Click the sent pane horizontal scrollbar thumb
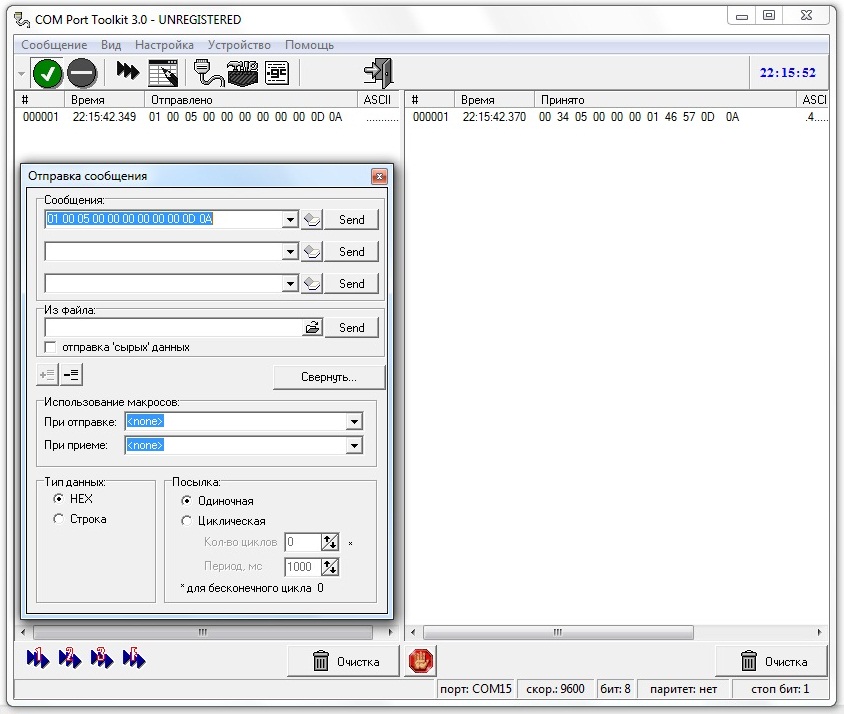Image resolution: width=844 pixels, height=714 pixels. pyautogui.click(x=203, y=632)
